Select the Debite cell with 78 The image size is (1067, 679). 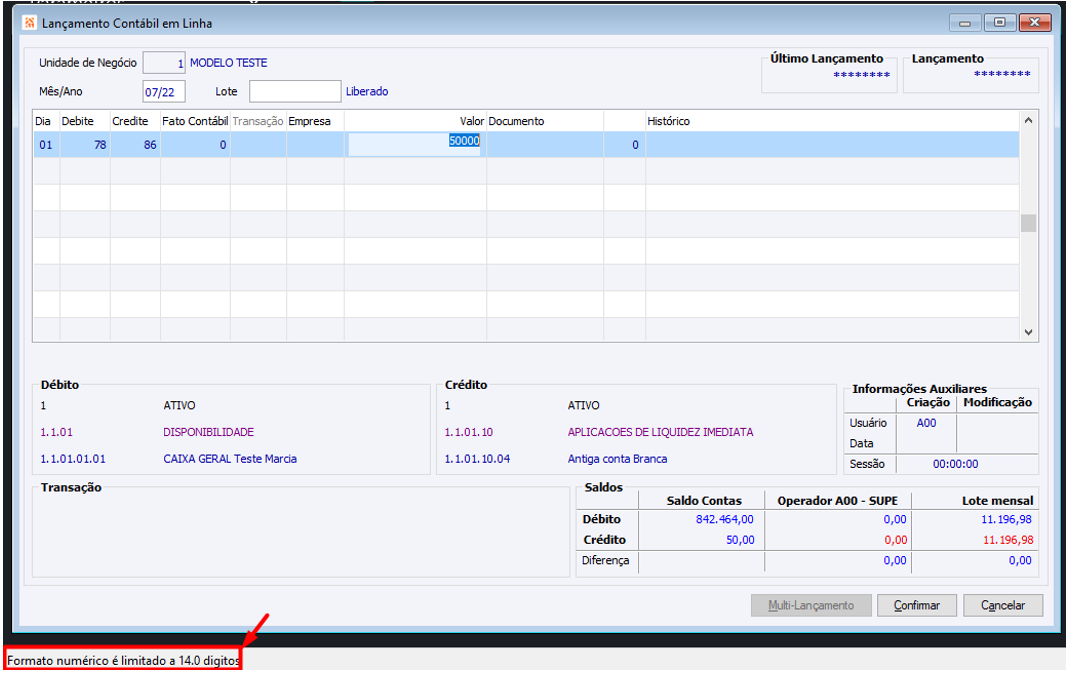(x=85, y=145)
